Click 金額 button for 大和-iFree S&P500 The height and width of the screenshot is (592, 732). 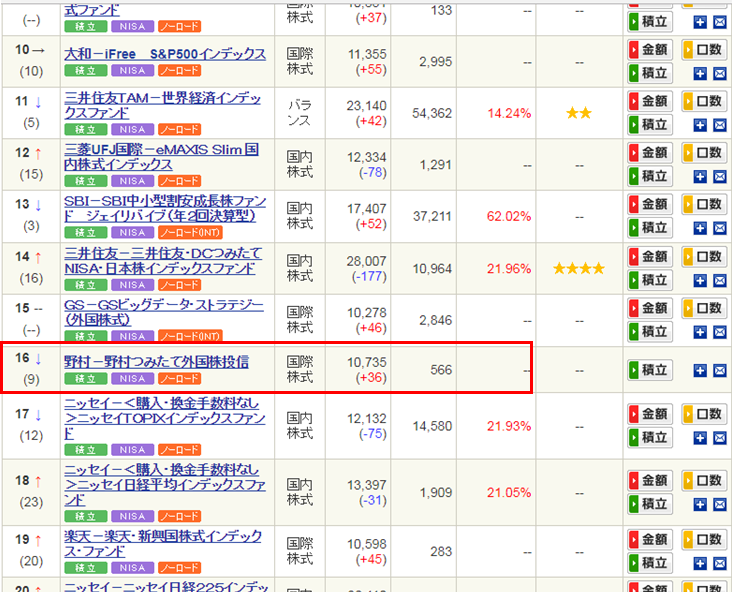(650, 49)
